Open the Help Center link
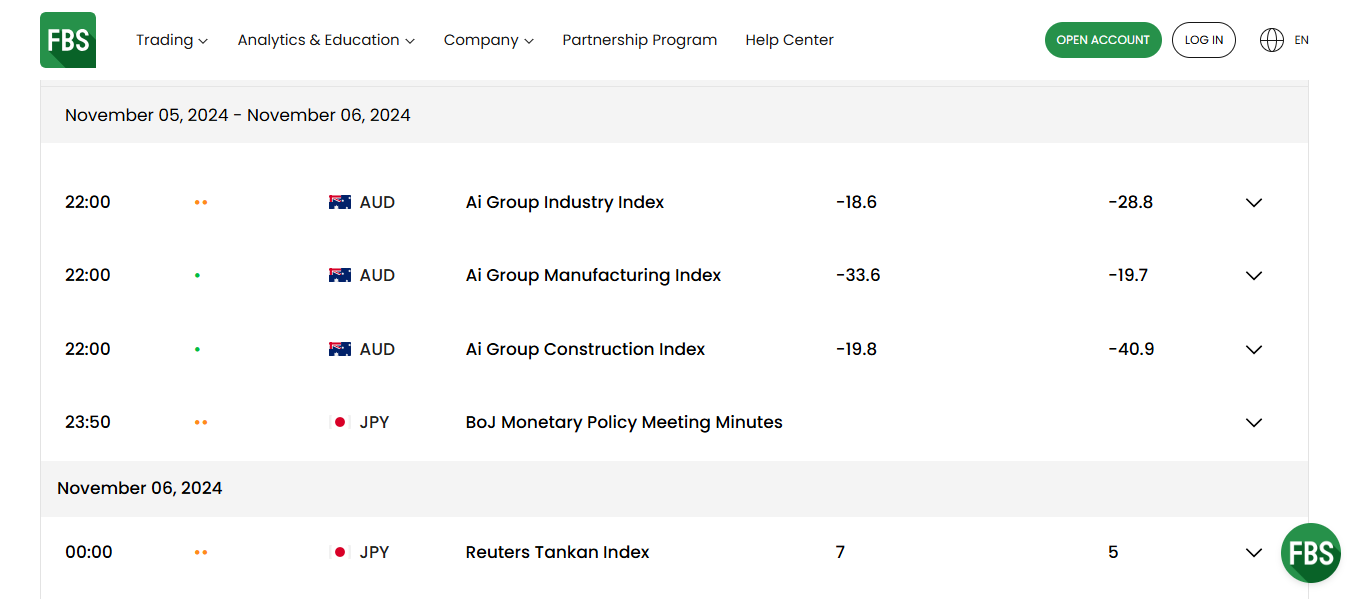Image resolution: width=1349 pixels, height=599 pixels. [789, 40]
